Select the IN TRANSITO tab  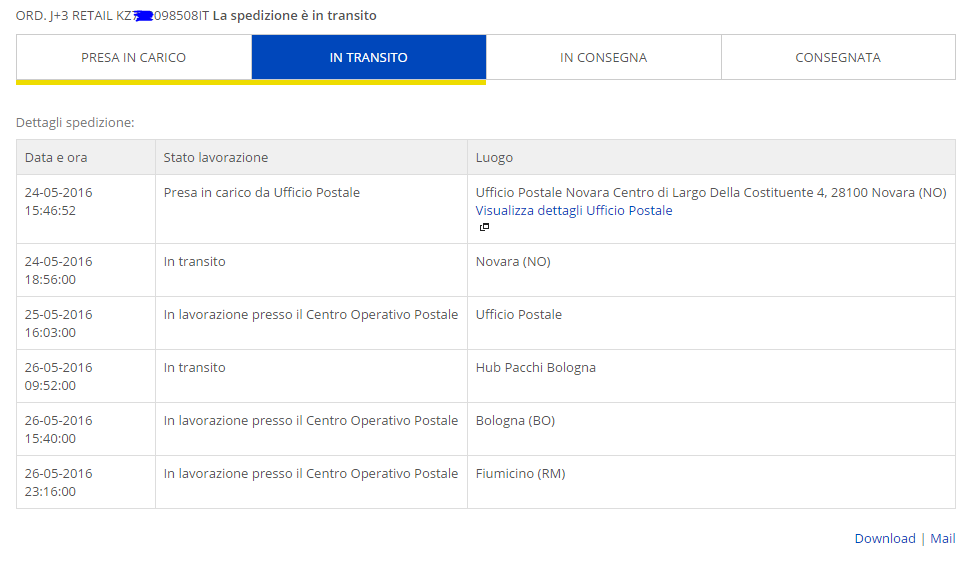click(368, 57)
